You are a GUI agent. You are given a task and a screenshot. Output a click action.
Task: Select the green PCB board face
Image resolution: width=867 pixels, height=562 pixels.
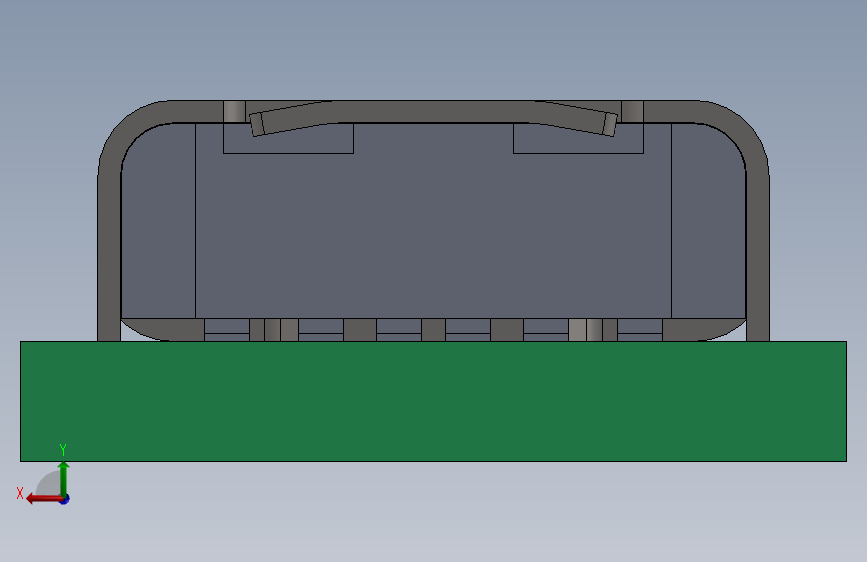point(433,401)
